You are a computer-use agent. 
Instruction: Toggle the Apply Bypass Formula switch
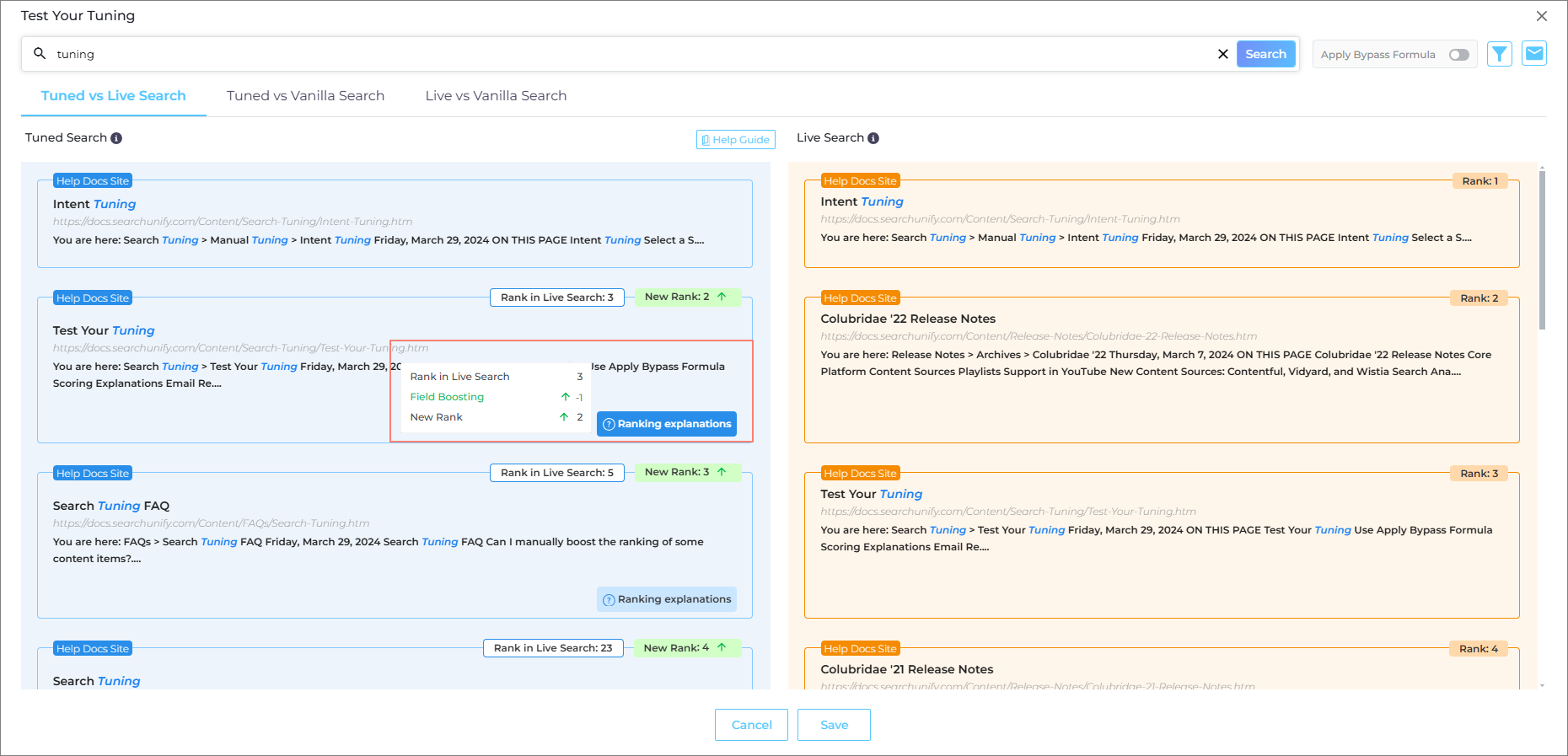pos(1458,55)
